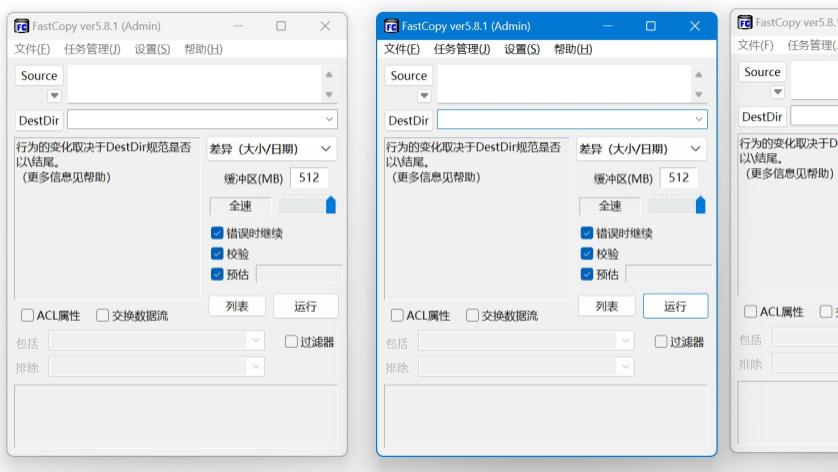The image size is (838, 472).
Task: Click FastCopy app icon in right window title bar
Action: (745, 22)
